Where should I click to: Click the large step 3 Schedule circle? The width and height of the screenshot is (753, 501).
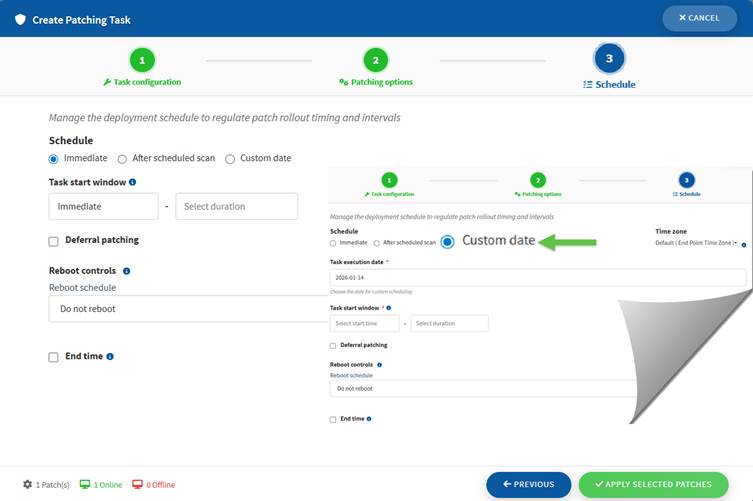coord(608,59)
